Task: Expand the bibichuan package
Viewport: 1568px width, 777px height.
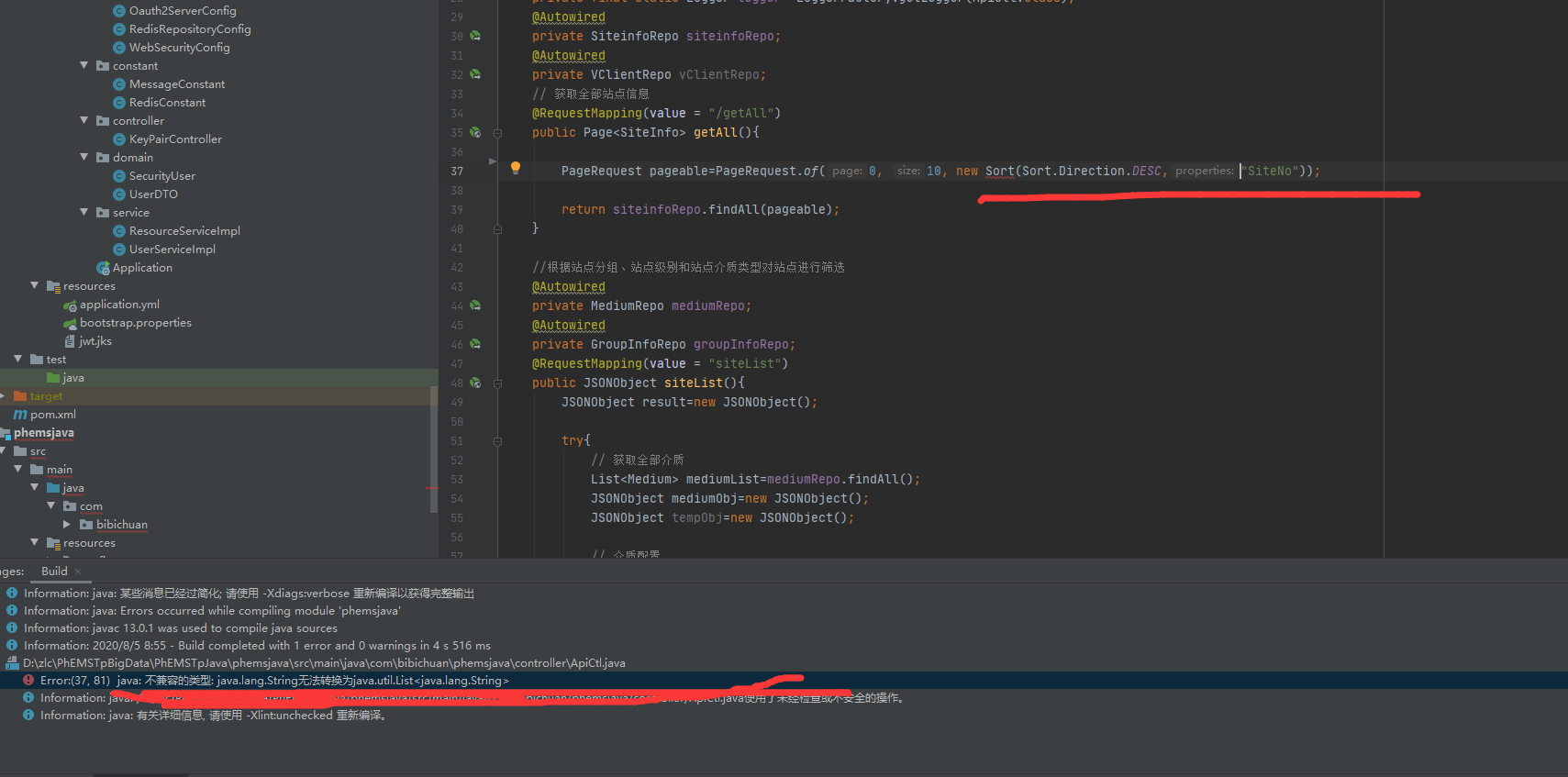Action: pyautogui.click(x=67, y=525)
